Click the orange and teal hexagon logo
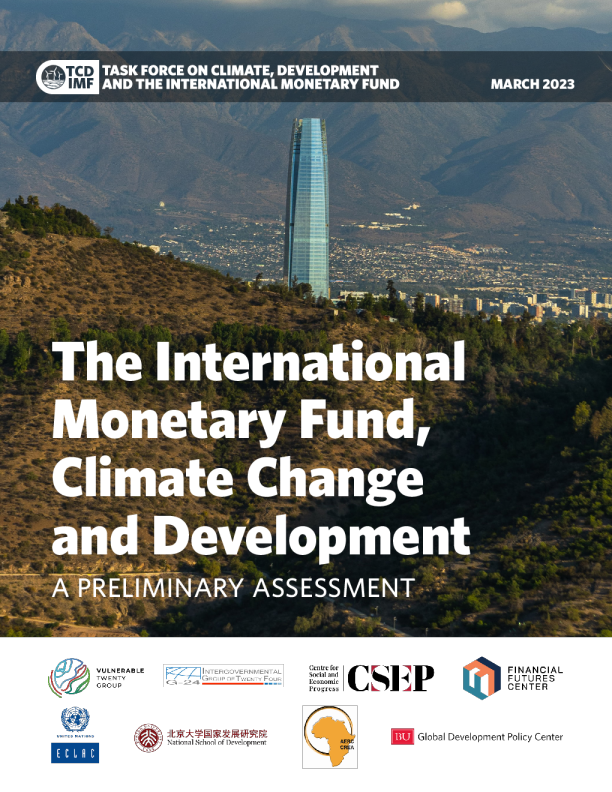612x792 pixels. coord(481,677)
